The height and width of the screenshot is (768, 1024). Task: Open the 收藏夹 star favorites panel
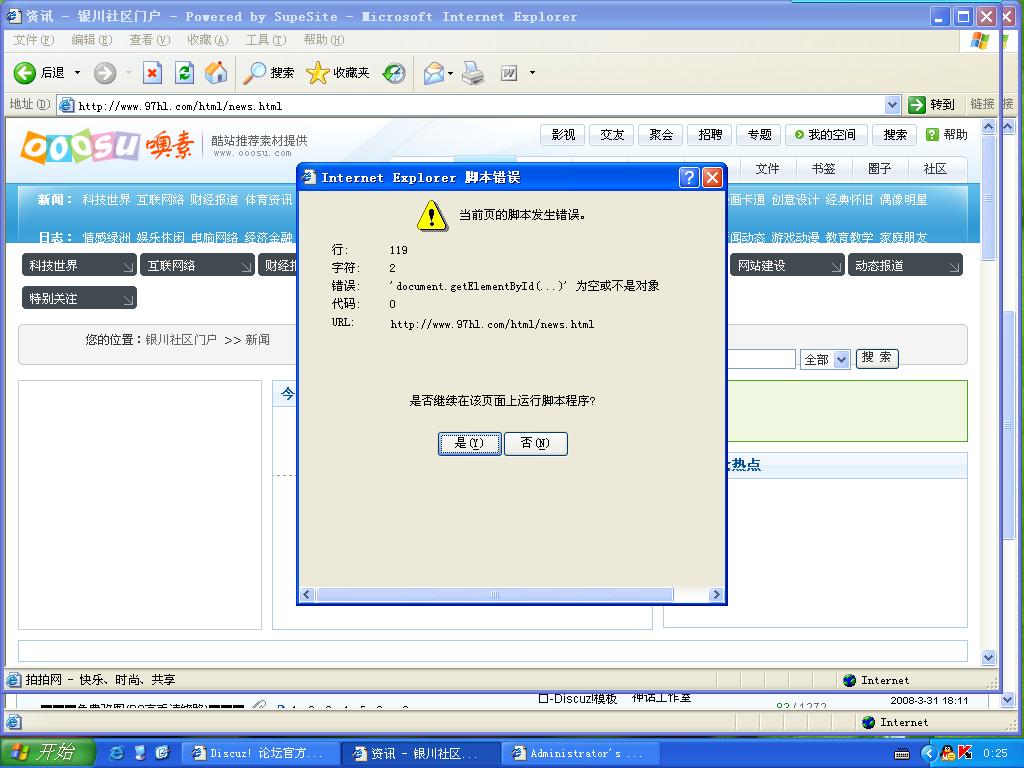coord(338,72)
